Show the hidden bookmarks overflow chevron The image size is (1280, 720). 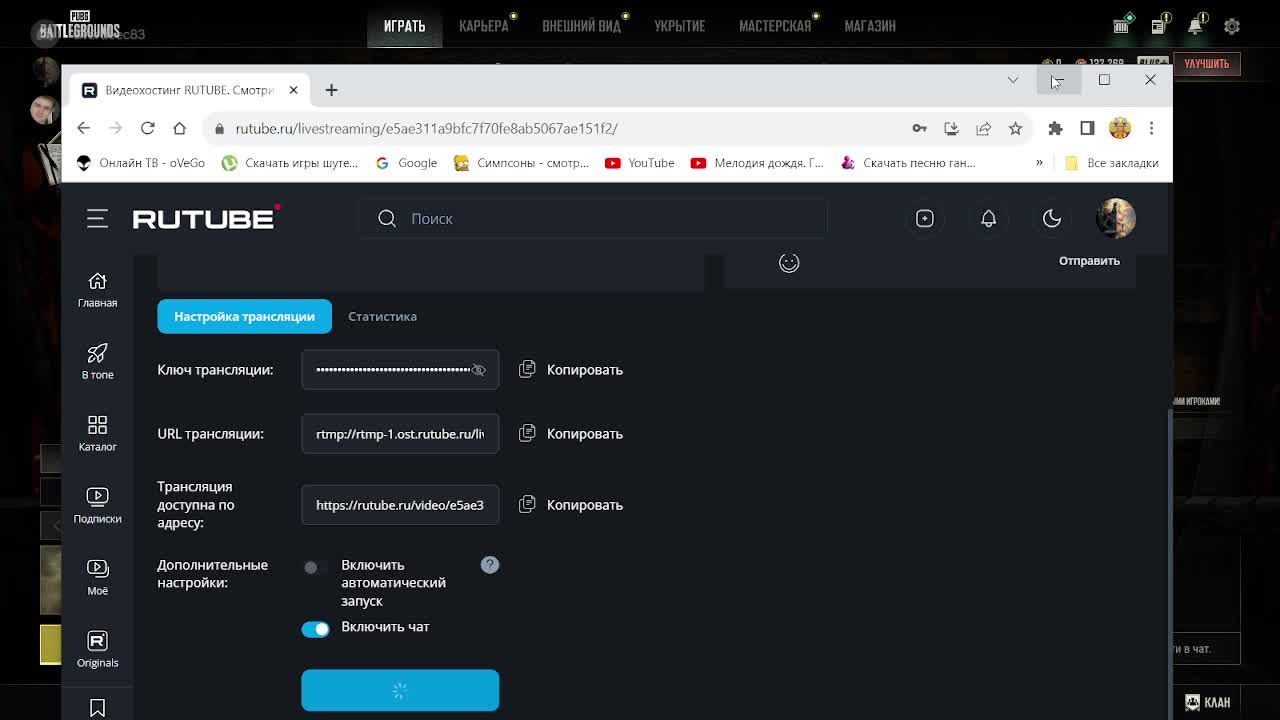tap(1039, 162)
